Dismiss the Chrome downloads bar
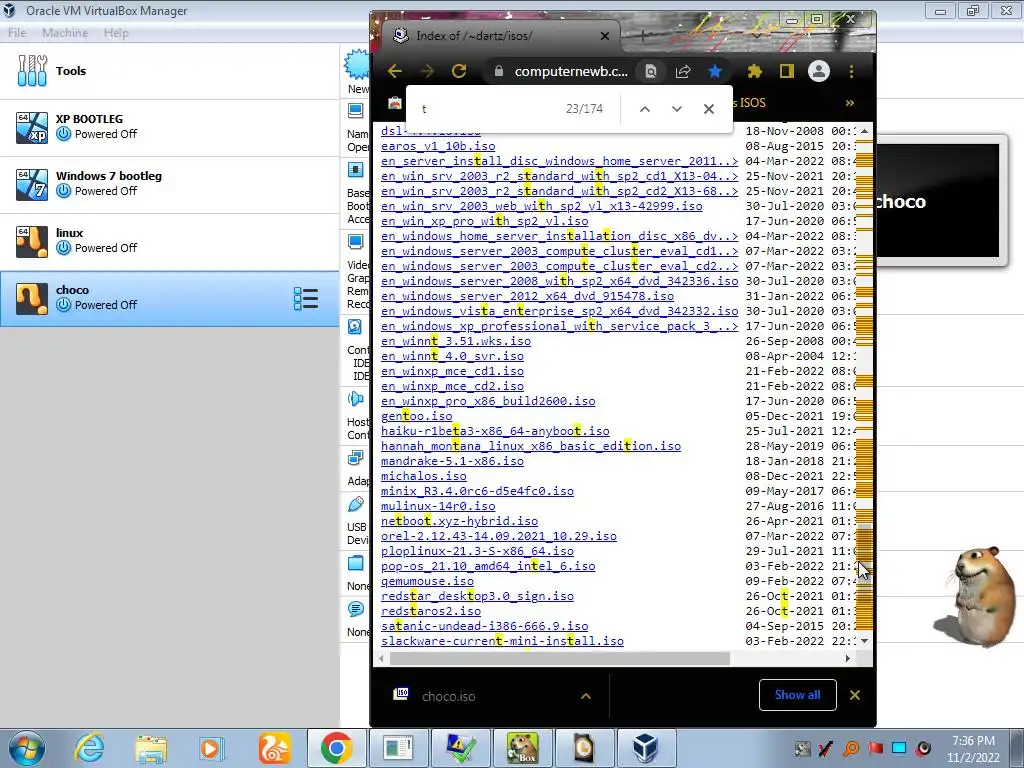This screenshot has height=768, width=1024. coord(855,695)
